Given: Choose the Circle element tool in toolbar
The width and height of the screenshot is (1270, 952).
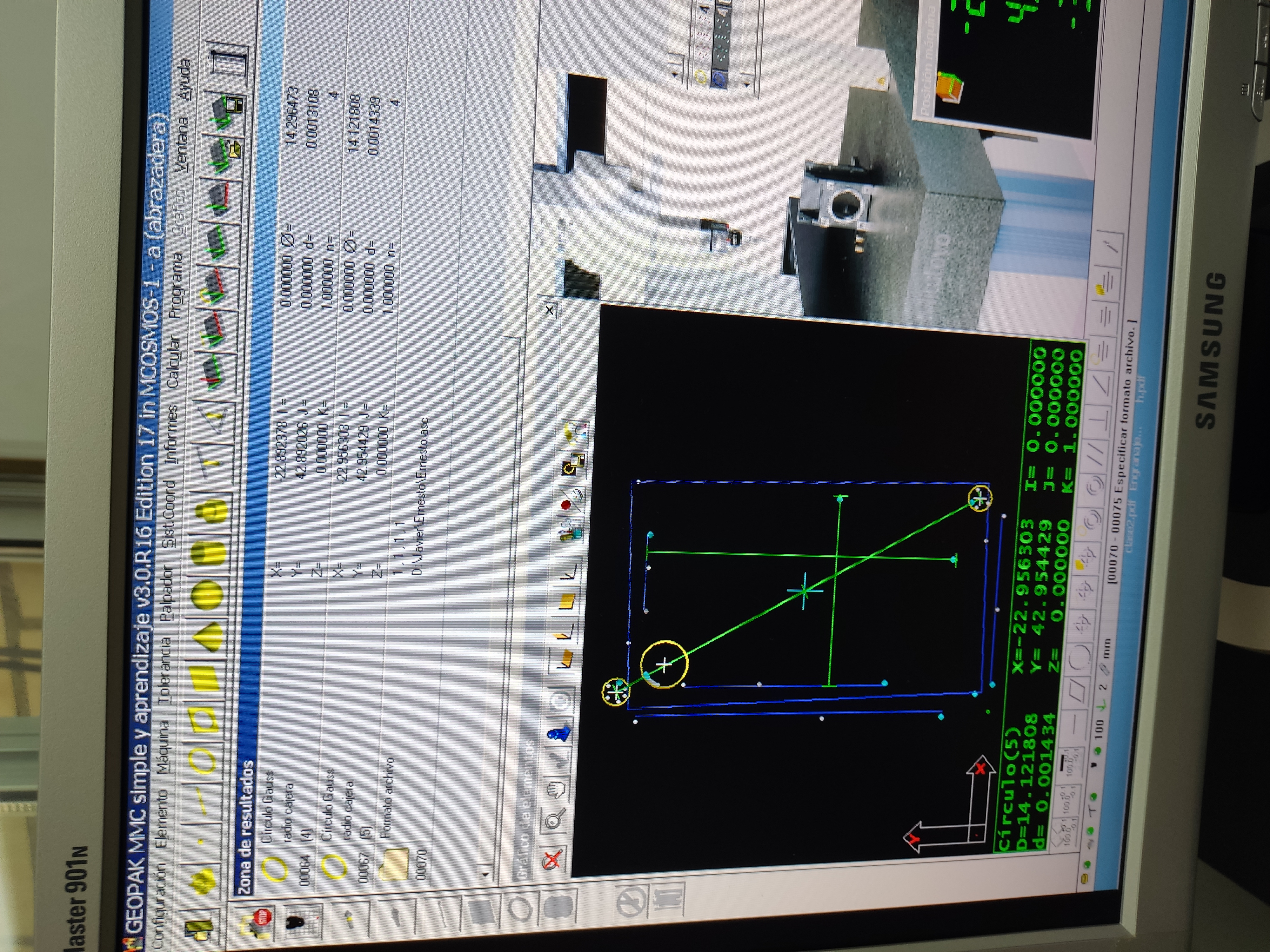Looking at the screenshot, I should pyautogui.click(x=202, y=762).
